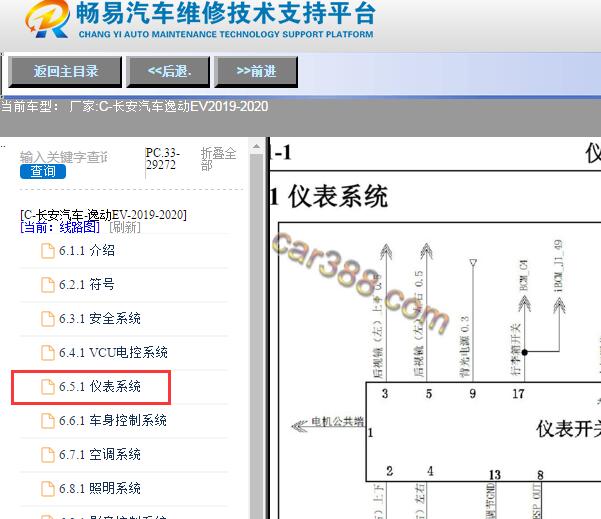Go forward with the >>前进 button
The image size is (601, 519).
(x=256, y=71)
